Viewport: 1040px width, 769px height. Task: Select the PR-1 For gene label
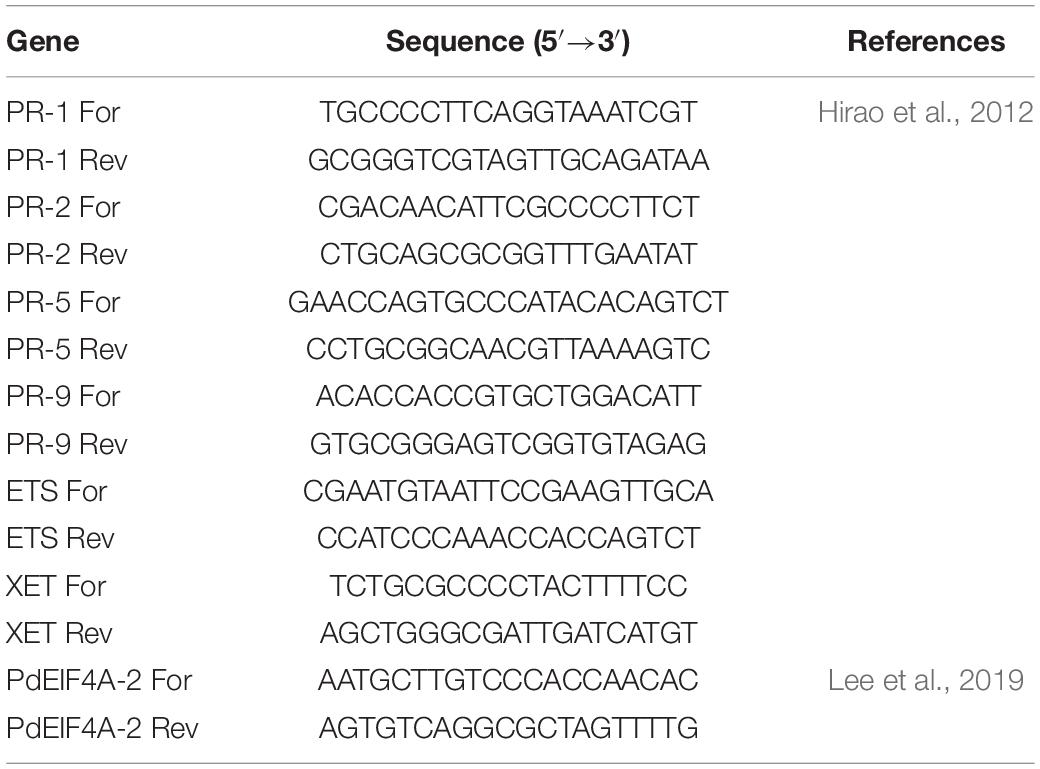click(x=63, y=112)
